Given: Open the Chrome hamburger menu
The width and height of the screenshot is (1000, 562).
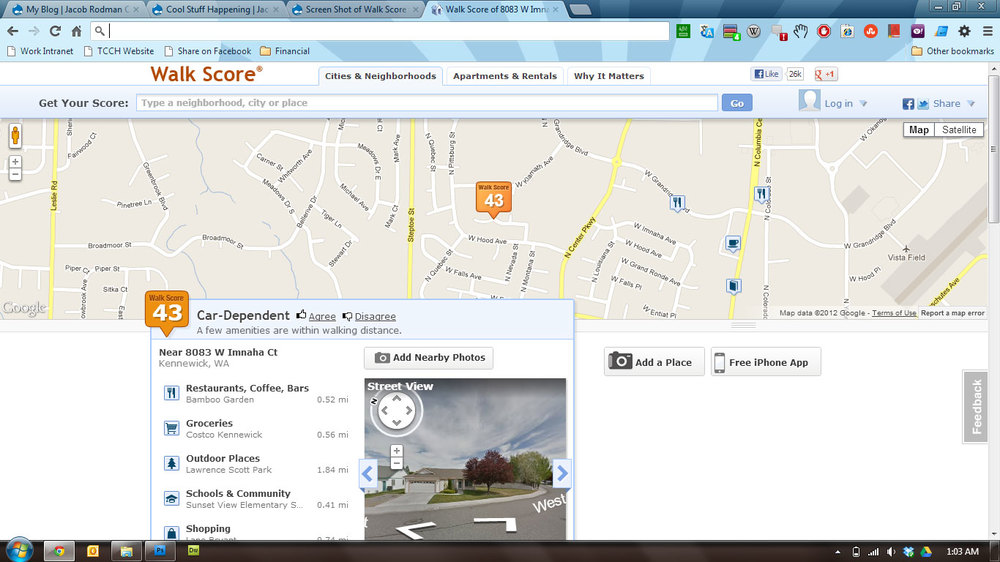Looking at the screenshot, I should click(x=987, y=31).
